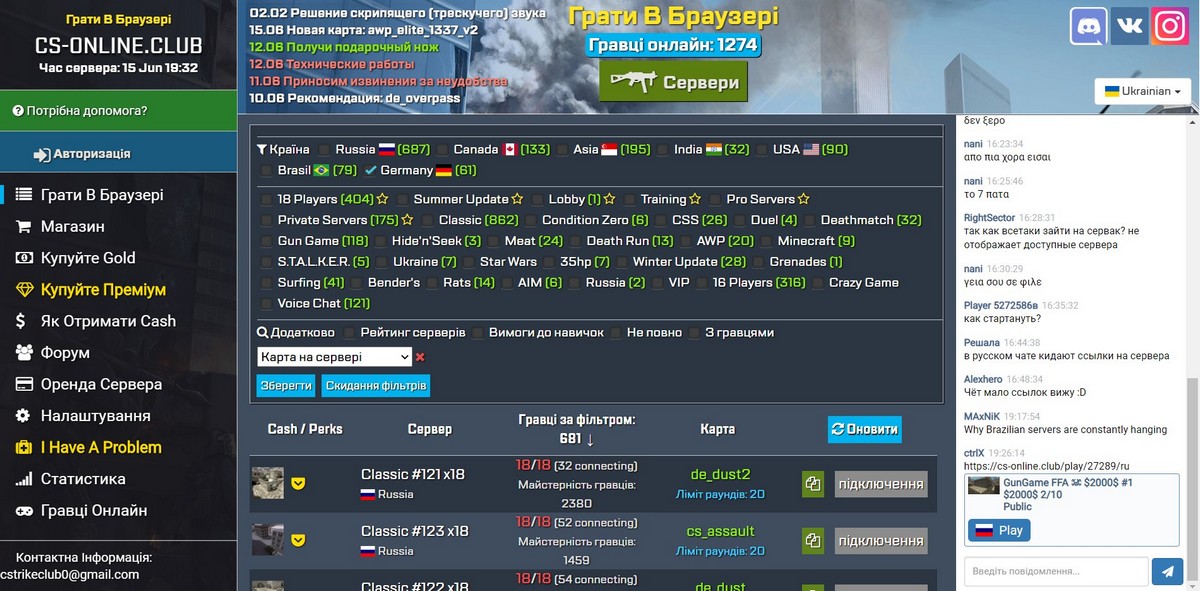Open the Instagram icon
Viewport: 1200px width, 591px height.
point(1172,26)
